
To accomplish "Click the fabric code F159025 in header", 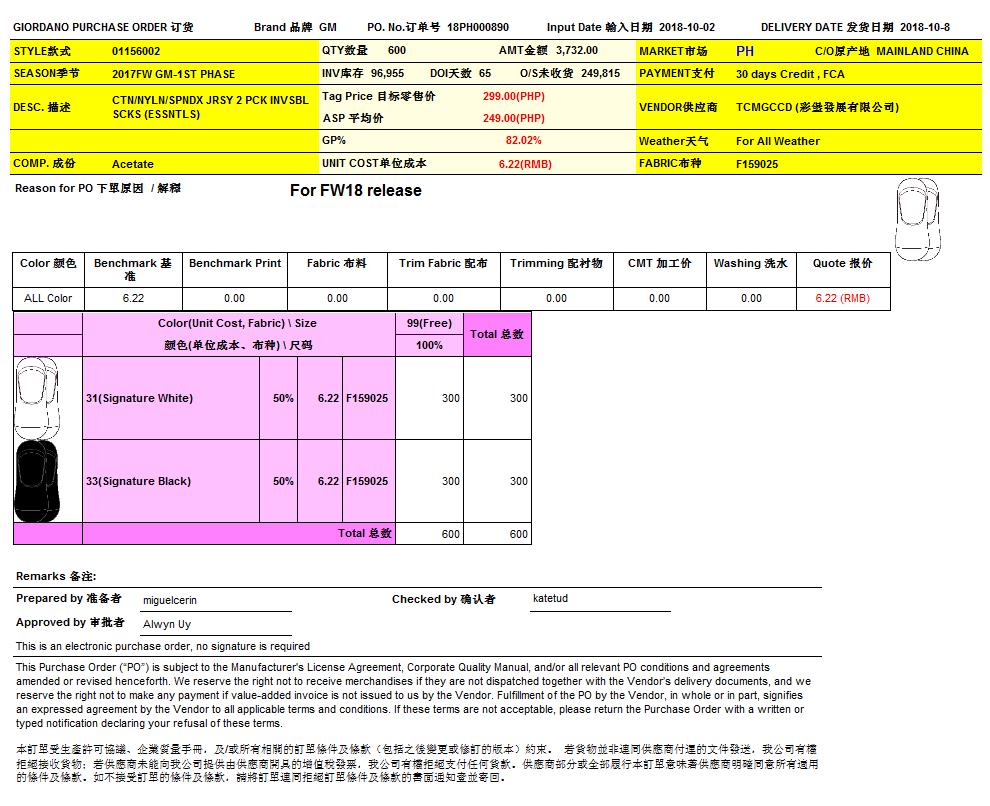I will tap(757, 164).
